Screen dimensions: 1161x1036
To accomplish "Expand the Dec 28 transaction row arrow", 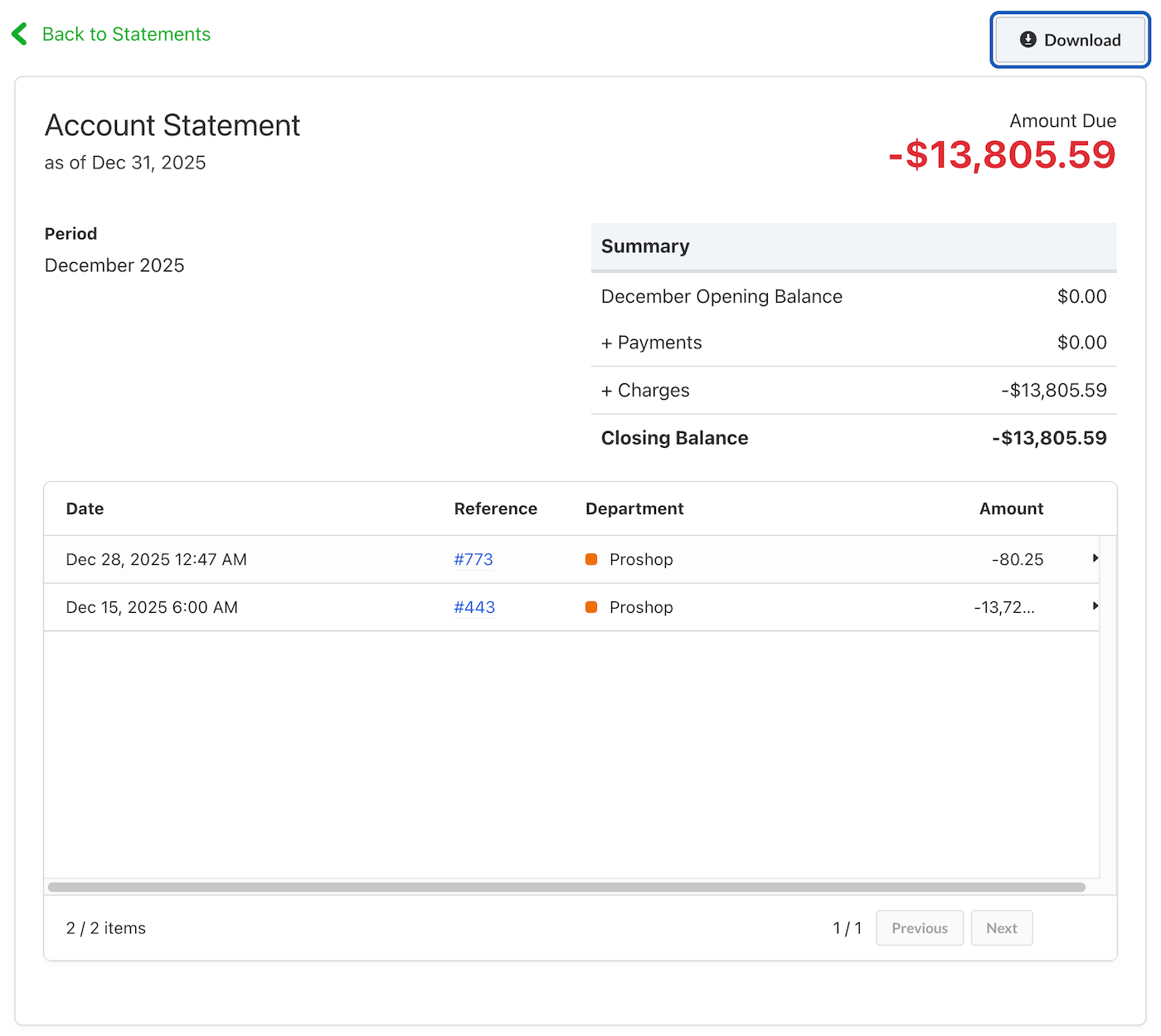I will coord(1095,558).
